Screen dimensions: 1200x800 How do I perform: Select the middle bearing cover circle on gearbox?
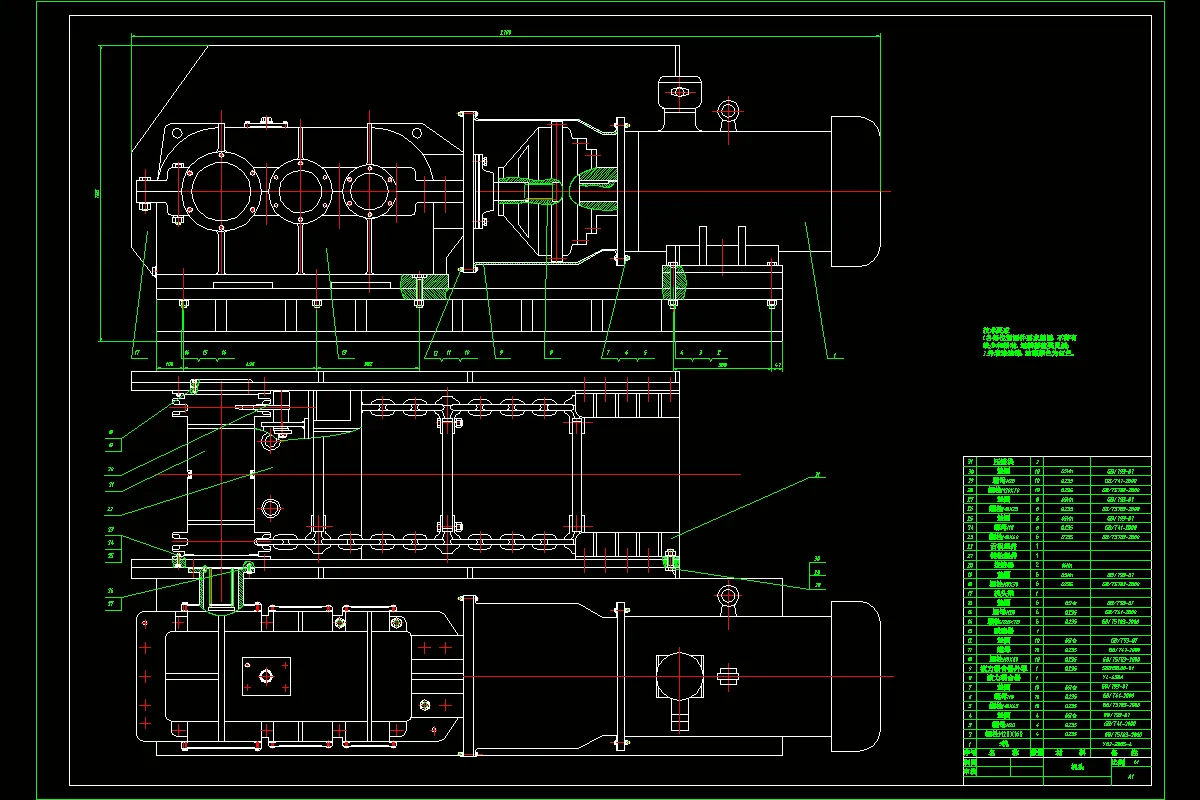(300, 190)
